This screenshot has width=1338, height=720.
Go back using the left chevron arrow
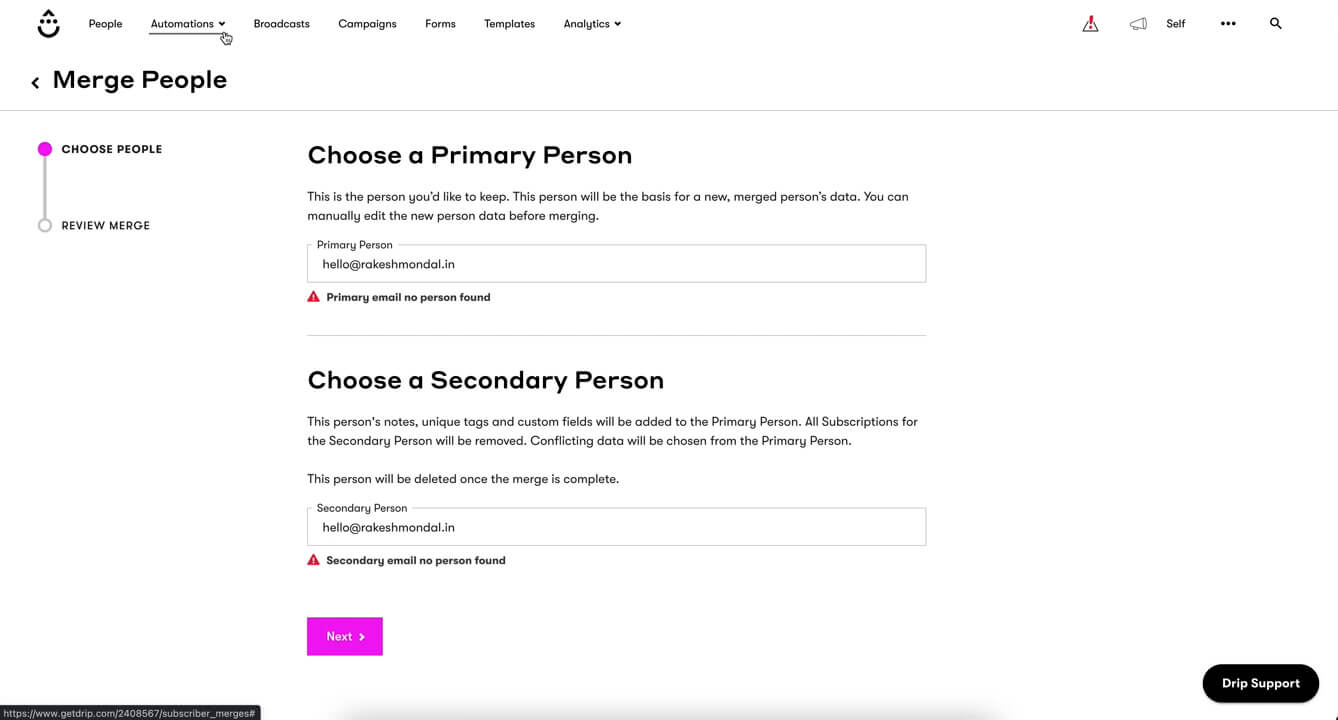point(35,82)
